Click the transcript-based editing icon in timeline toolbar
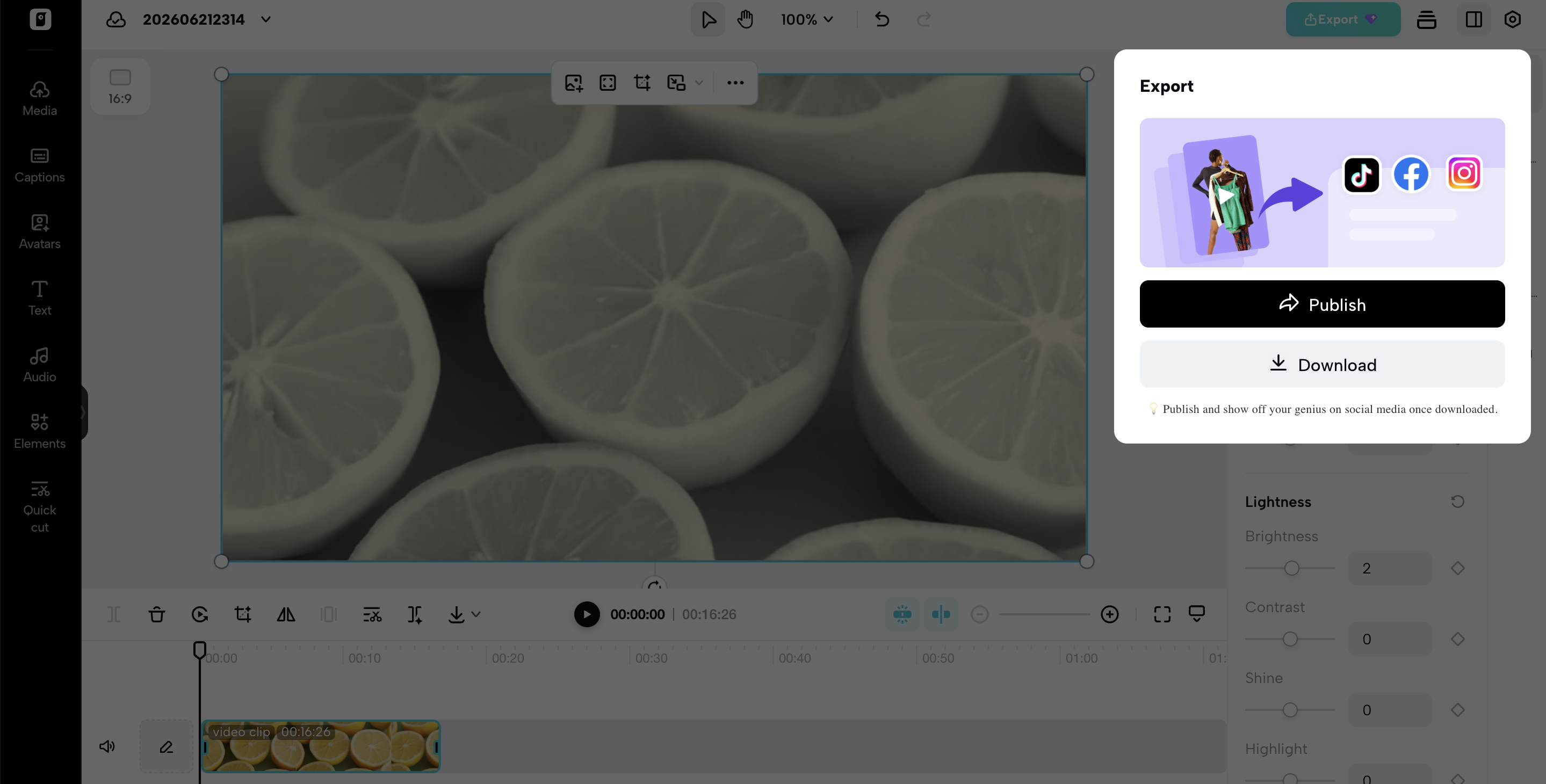1546x784 pixels. 372,614
